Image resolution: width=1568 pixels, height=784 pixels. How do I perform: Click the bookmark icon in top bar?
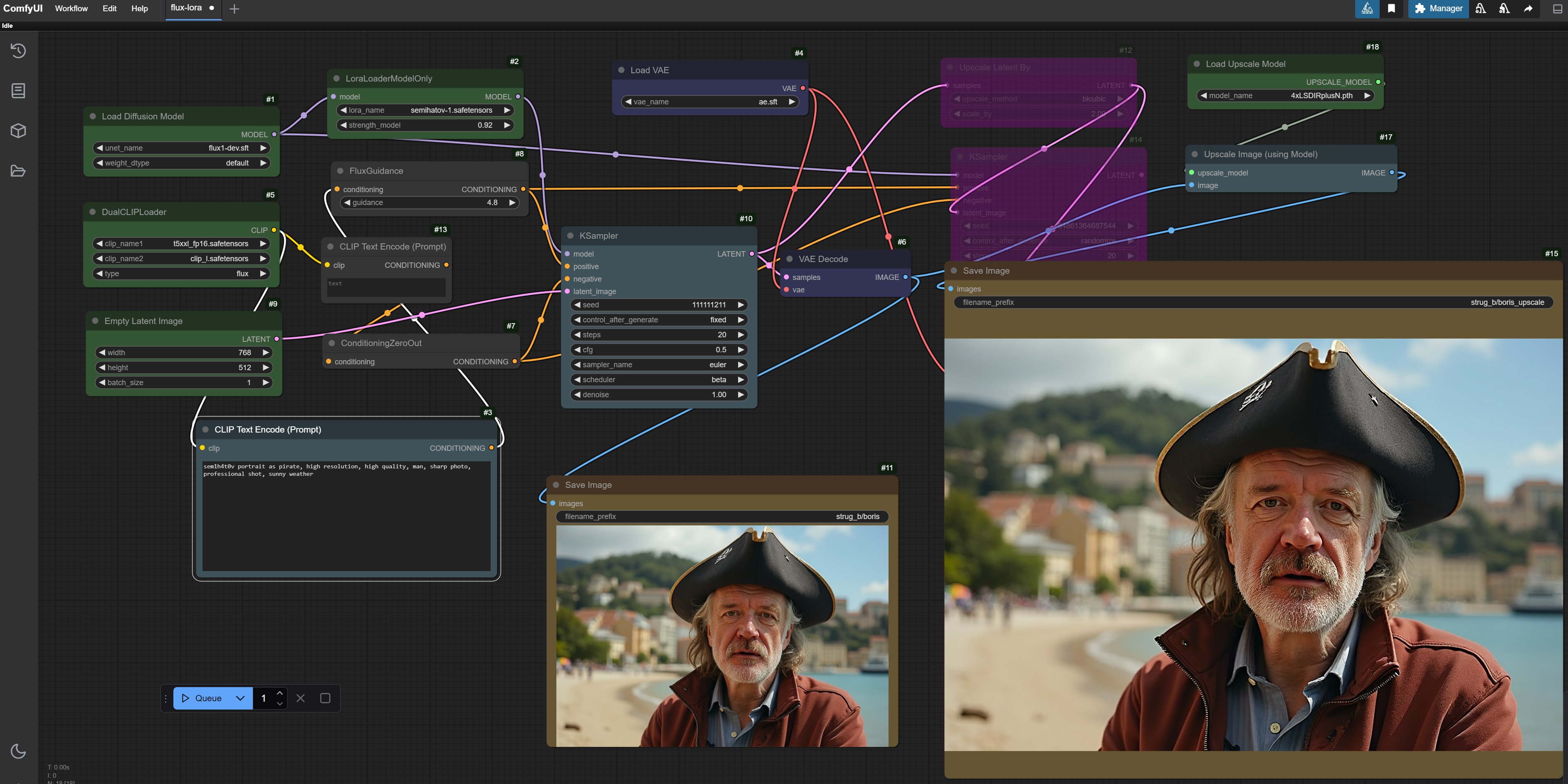[x=1391, y=8]
